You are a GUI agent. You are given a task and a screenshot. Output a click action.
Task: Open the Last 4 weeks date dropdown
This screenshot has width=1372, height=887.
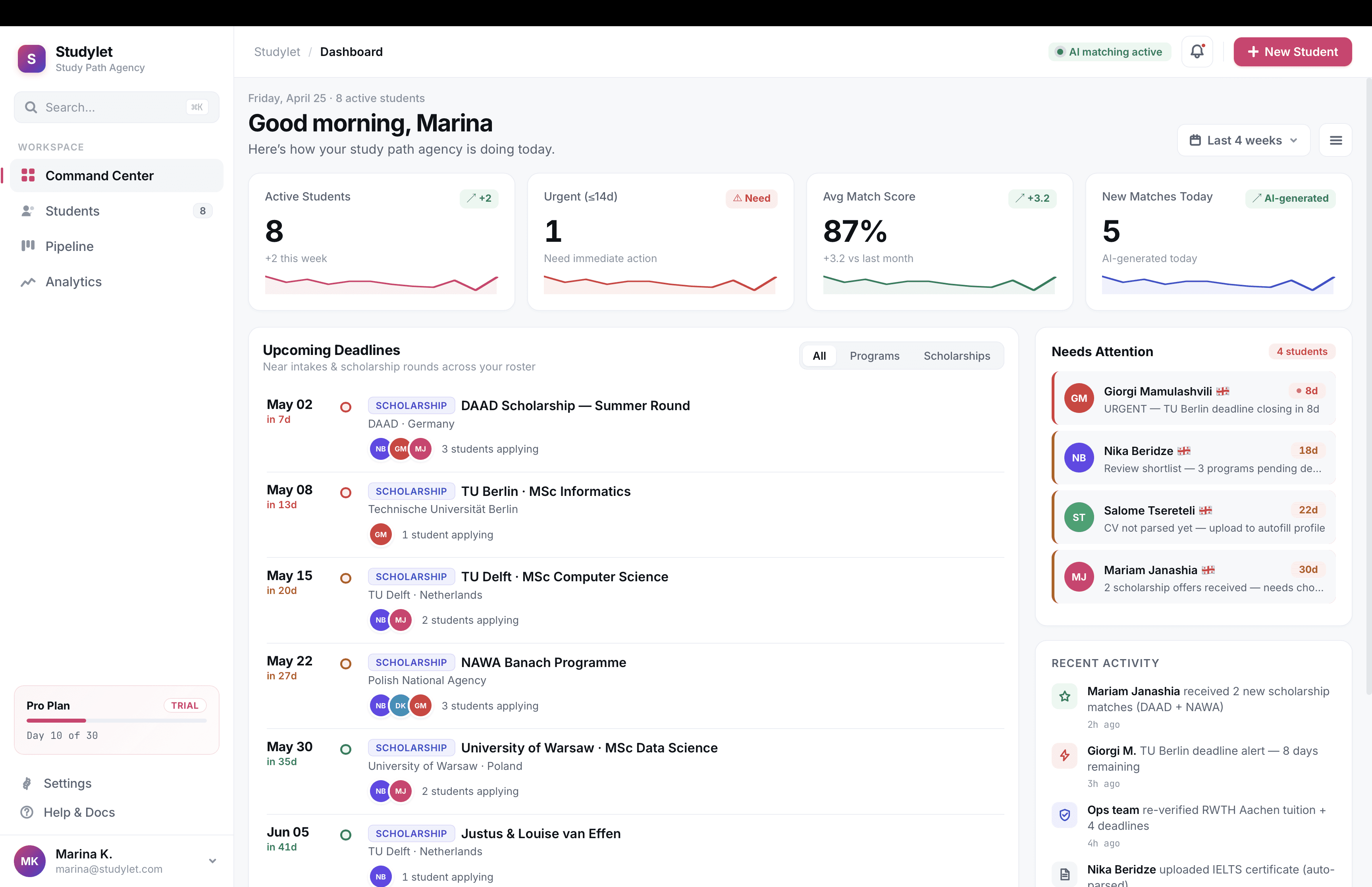click(1243, 140)
